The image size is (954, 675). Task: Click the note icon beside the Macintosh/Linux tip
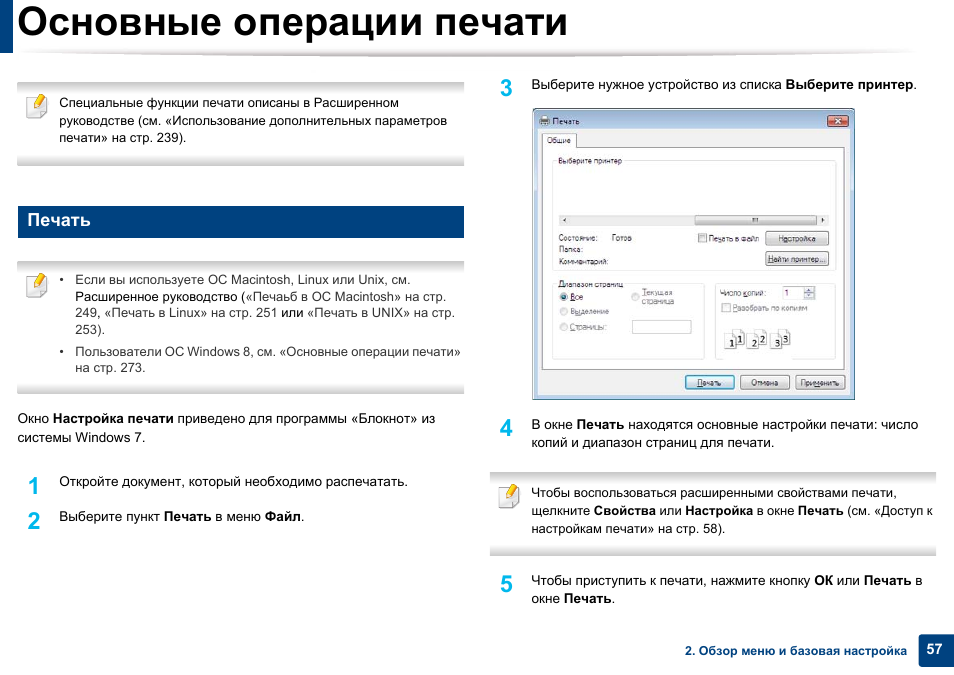[x=35, y=284]
